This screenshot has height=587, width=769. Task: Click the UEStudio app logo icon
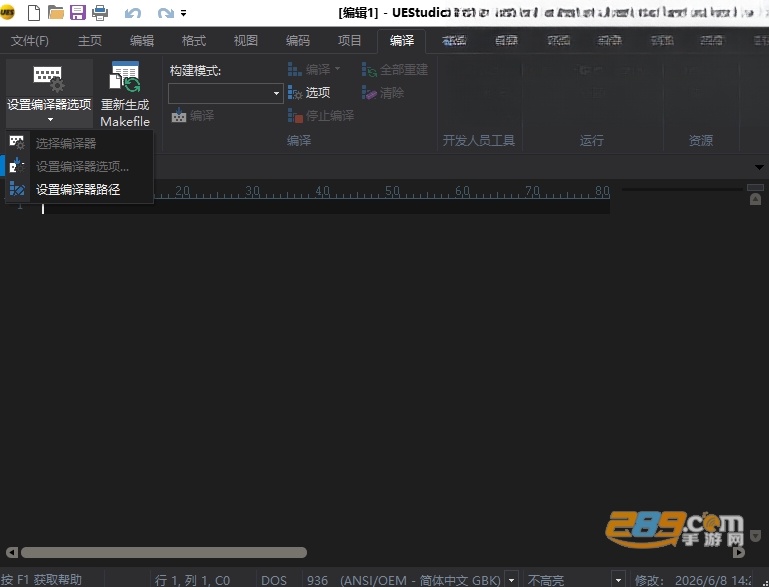coord(7,12)
